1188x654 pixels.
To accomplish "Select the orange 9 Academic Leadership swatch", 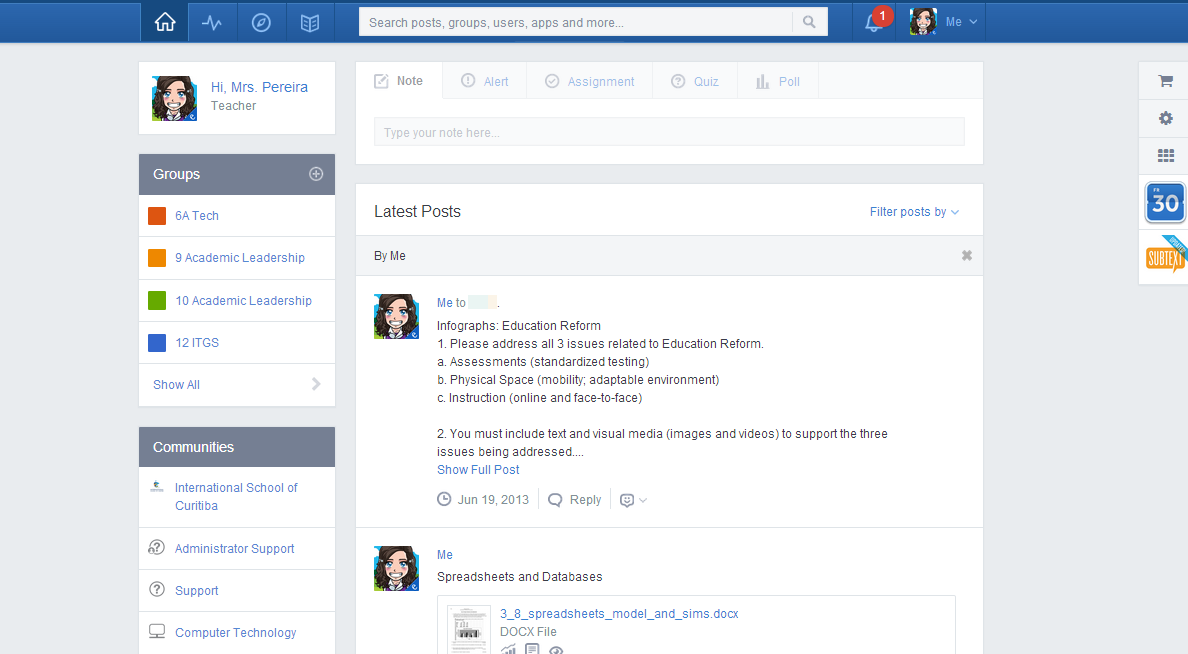I will [157, 258].
